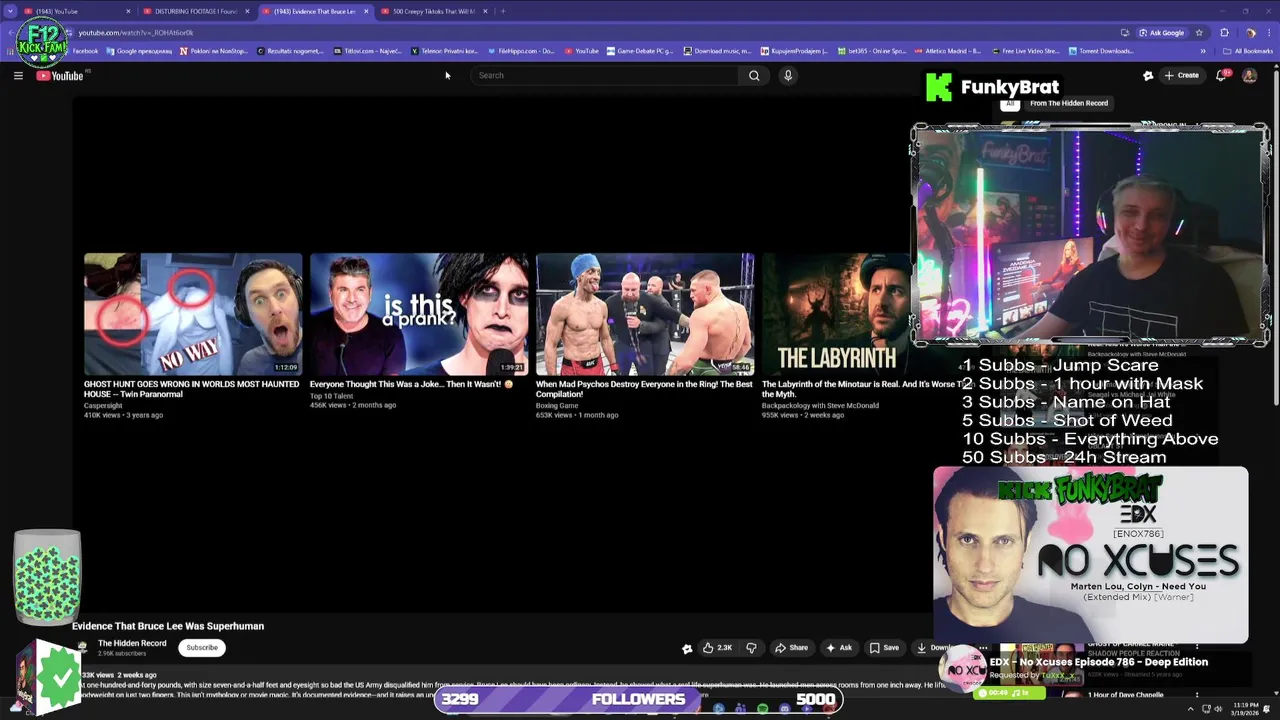The image size is (1280, 720).
Task: Open the Download music bookmark
Action: tap(718, 51)
